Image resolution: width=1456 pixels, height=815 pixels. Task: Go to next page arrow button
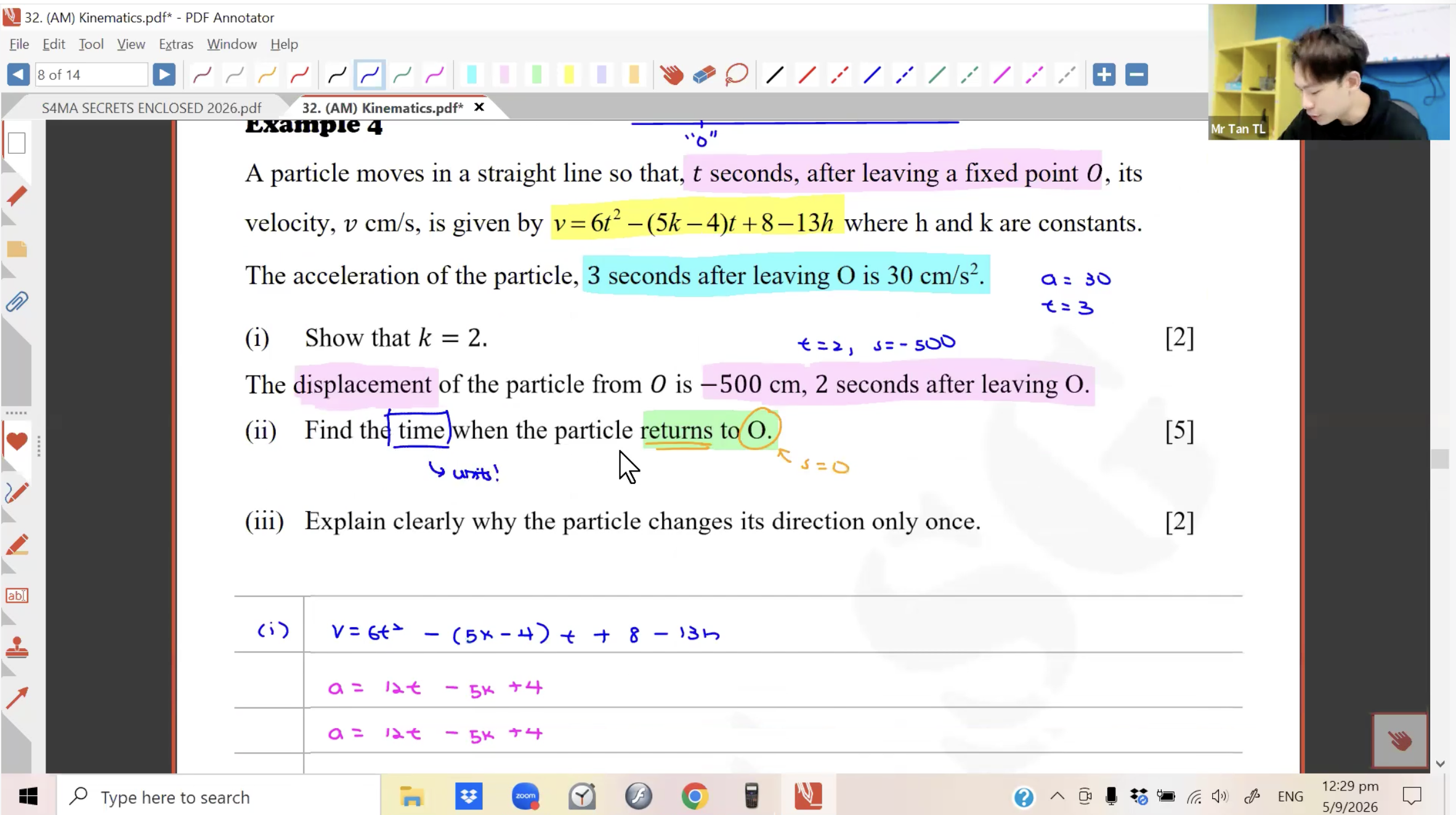coord(164,74)
